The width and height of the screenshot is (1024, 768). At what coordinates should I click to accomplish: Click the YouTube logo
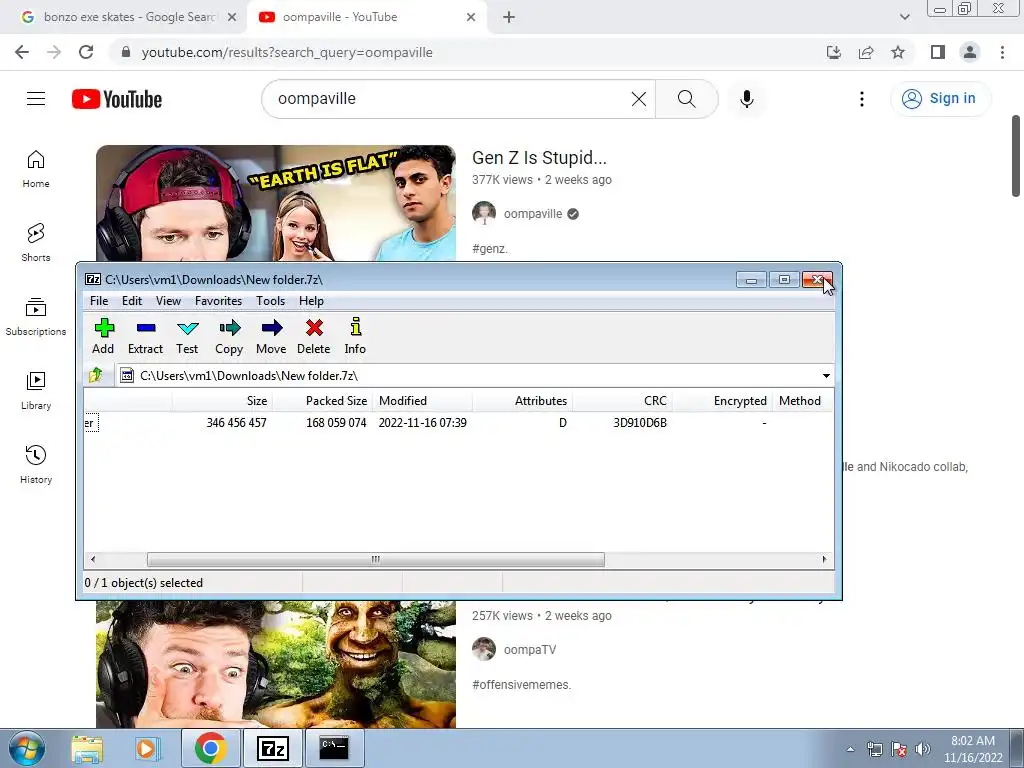coord(117,99)
